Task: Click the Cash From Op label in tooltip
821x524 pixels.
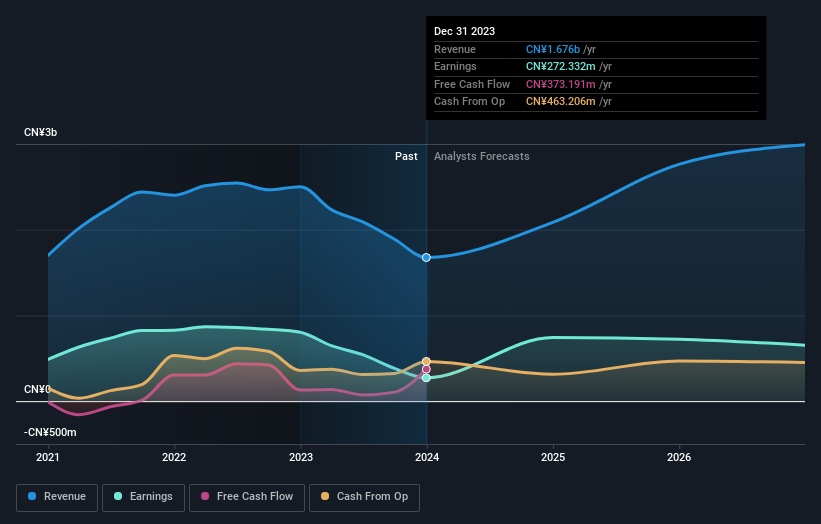Action: coord(470,102)
